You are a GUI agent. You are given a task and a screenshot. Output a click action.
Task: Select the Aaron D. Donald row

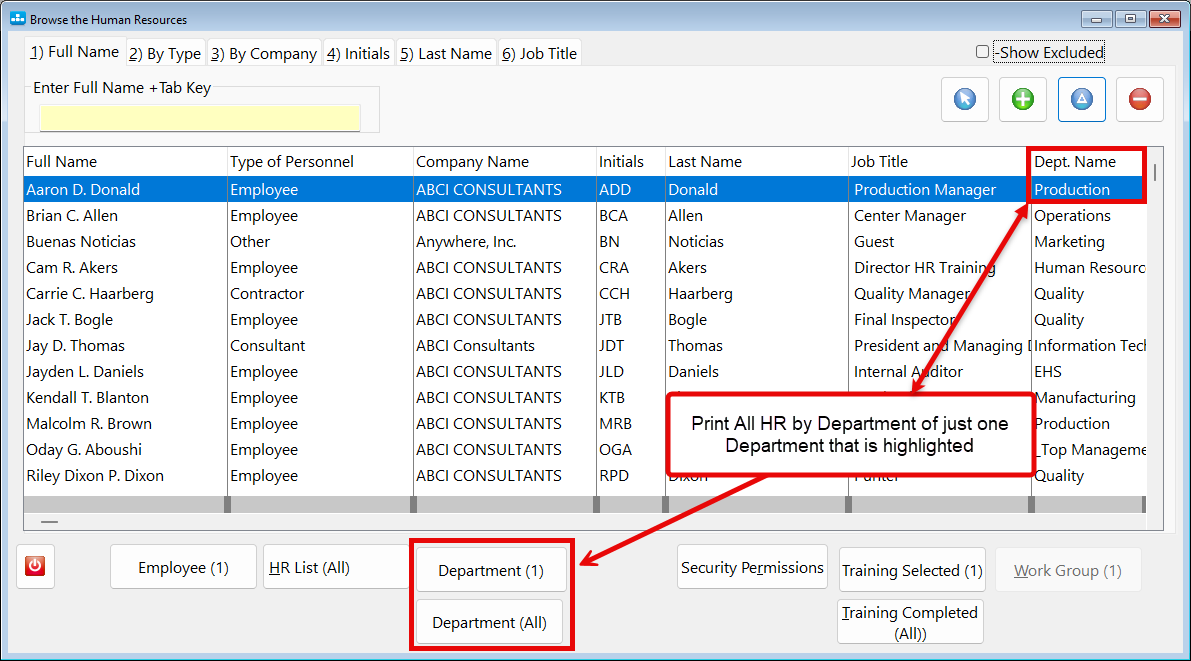583,189
